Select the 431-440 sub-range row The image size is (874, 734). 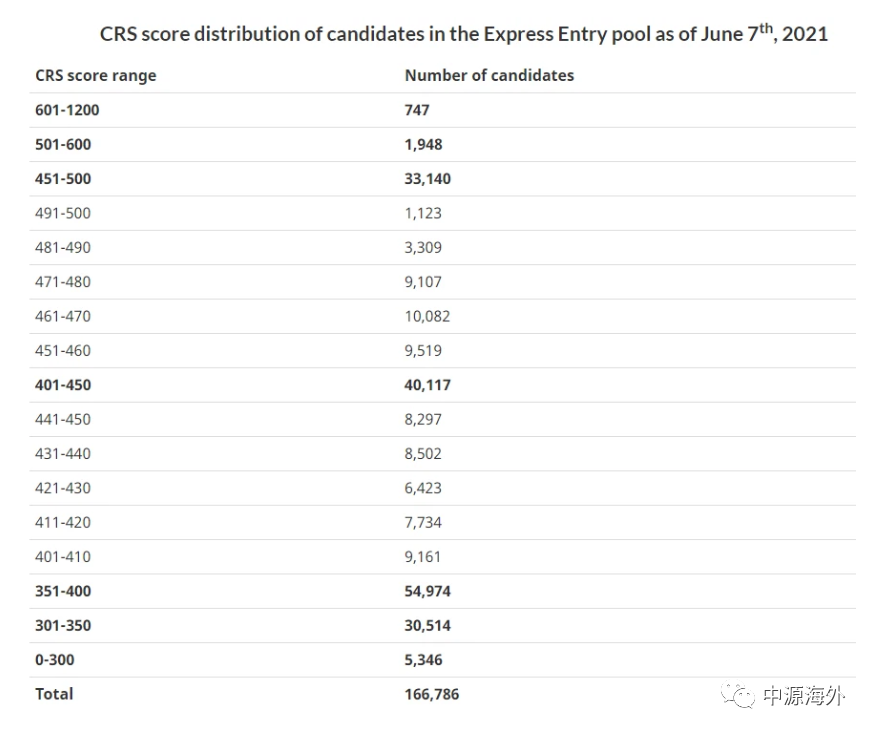[x=63, y=454]
